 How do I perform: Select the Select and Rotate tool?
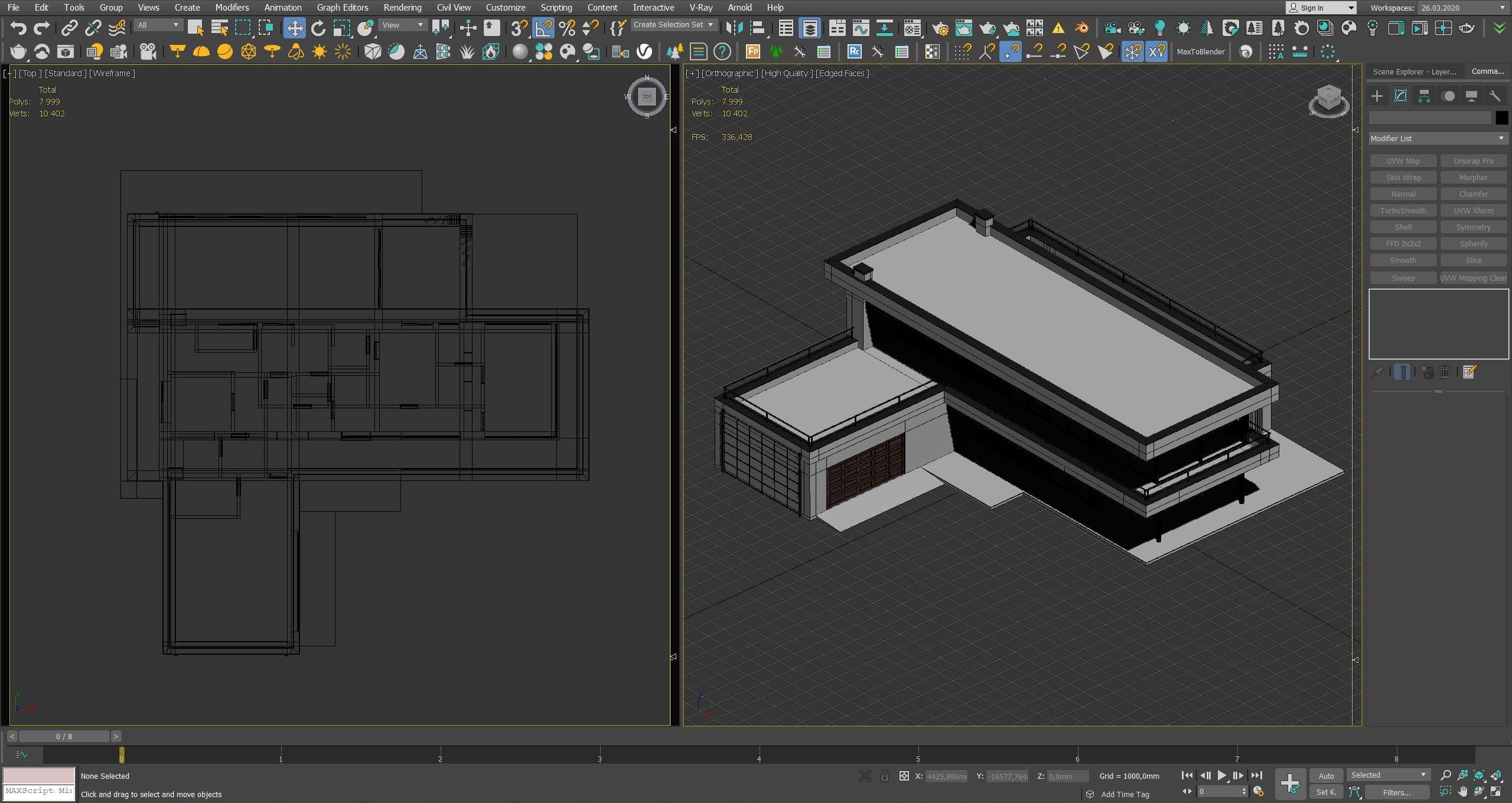coord(318,28)
